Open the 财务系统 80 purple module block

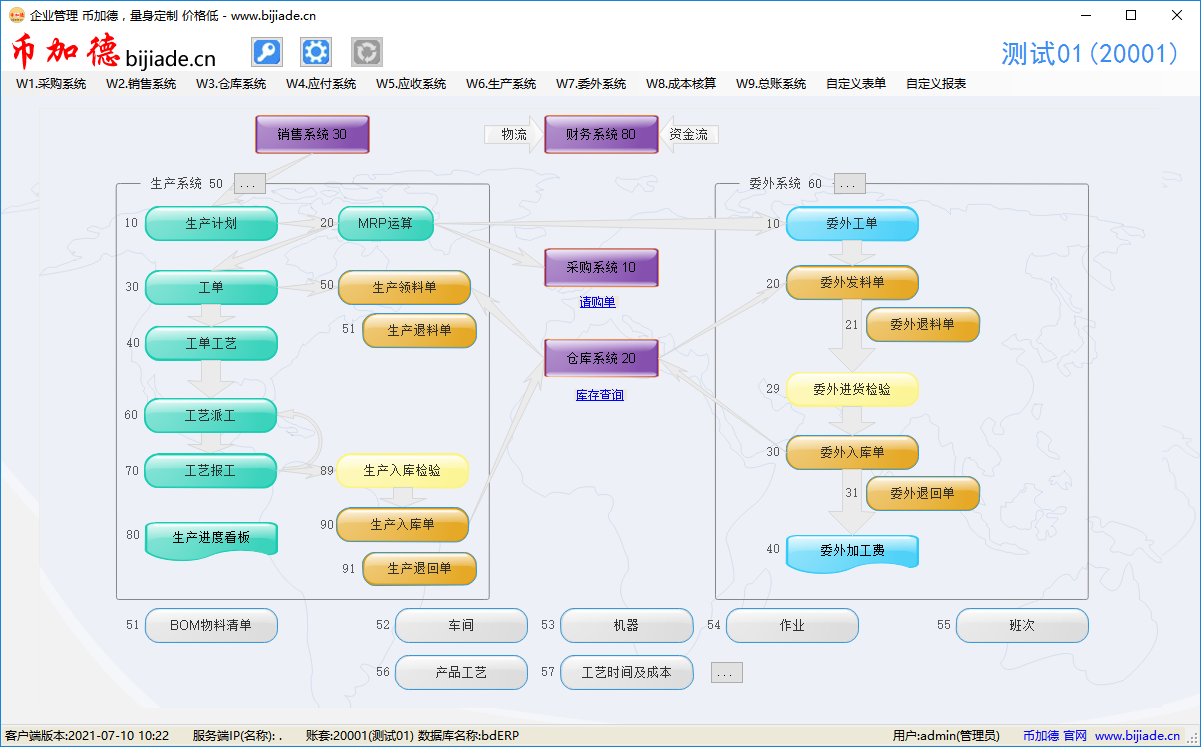[601, 134]
